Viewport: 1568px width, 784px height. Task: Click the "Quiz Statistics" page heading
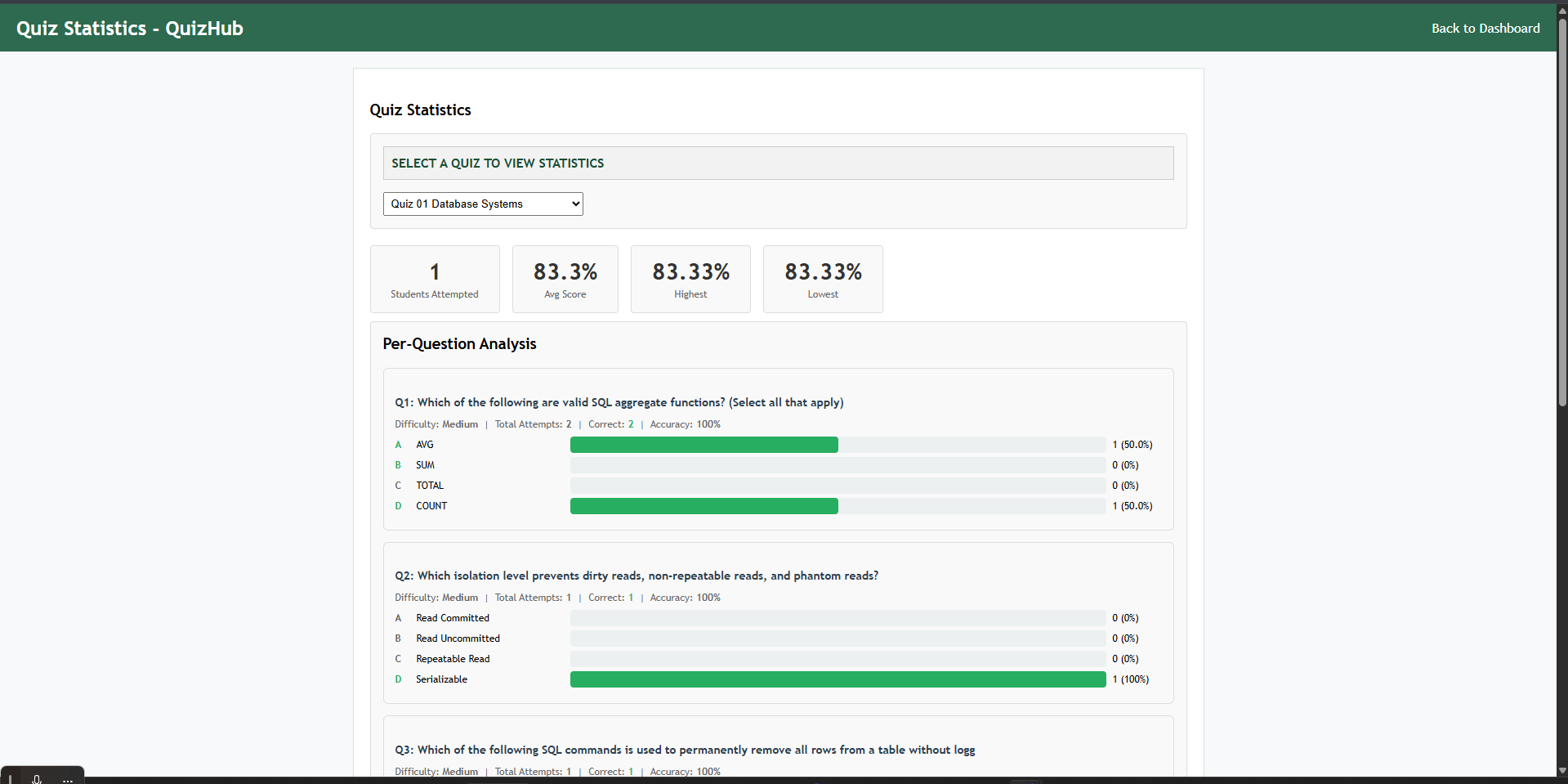[421, 110]
